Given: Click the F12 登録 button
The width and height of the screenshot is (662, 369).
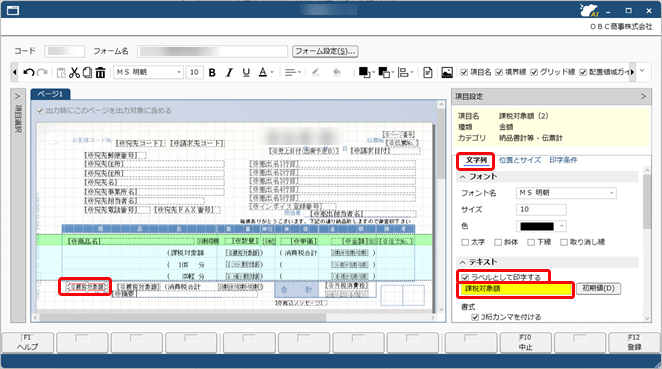Looking at the screenshot, I should [634, 342].
